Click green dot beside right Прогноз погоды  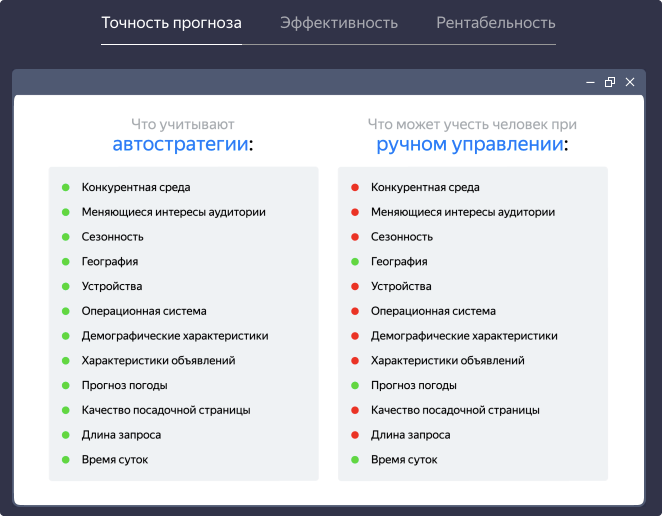pos(354,385)
